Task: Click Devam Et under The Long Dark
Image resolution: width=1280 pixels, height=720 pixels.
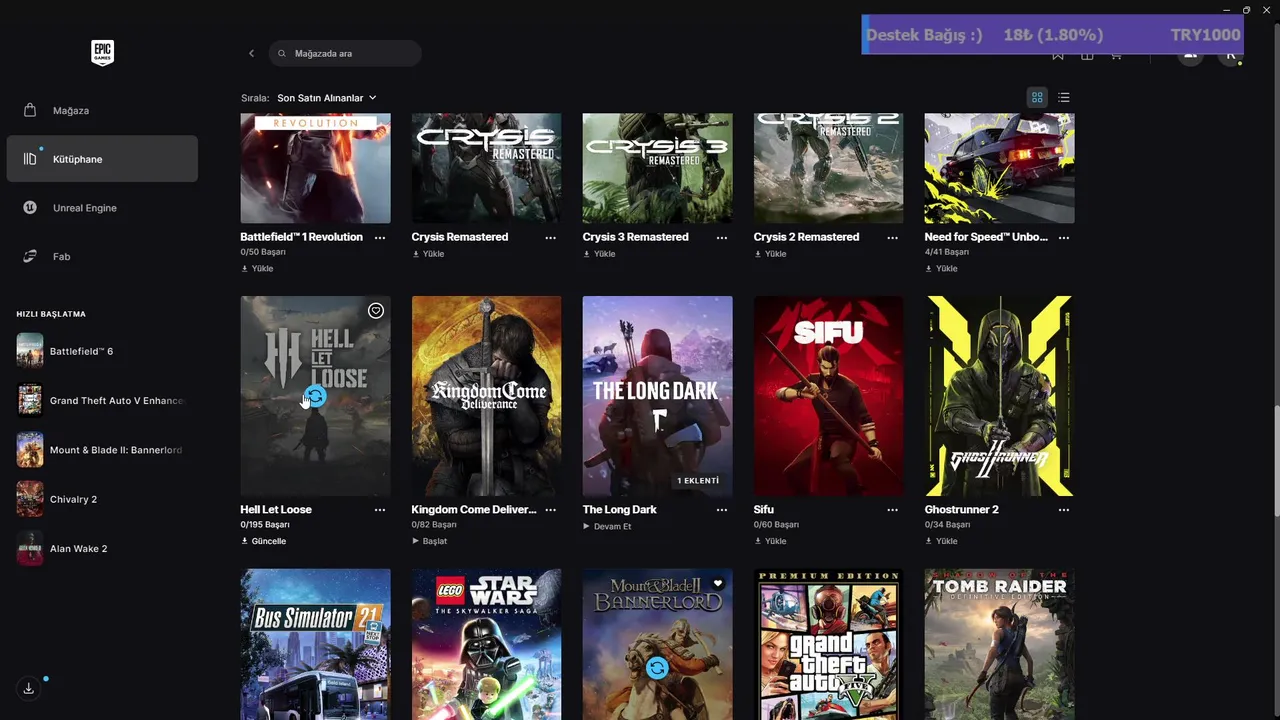Action: click(x=607, y=526)
